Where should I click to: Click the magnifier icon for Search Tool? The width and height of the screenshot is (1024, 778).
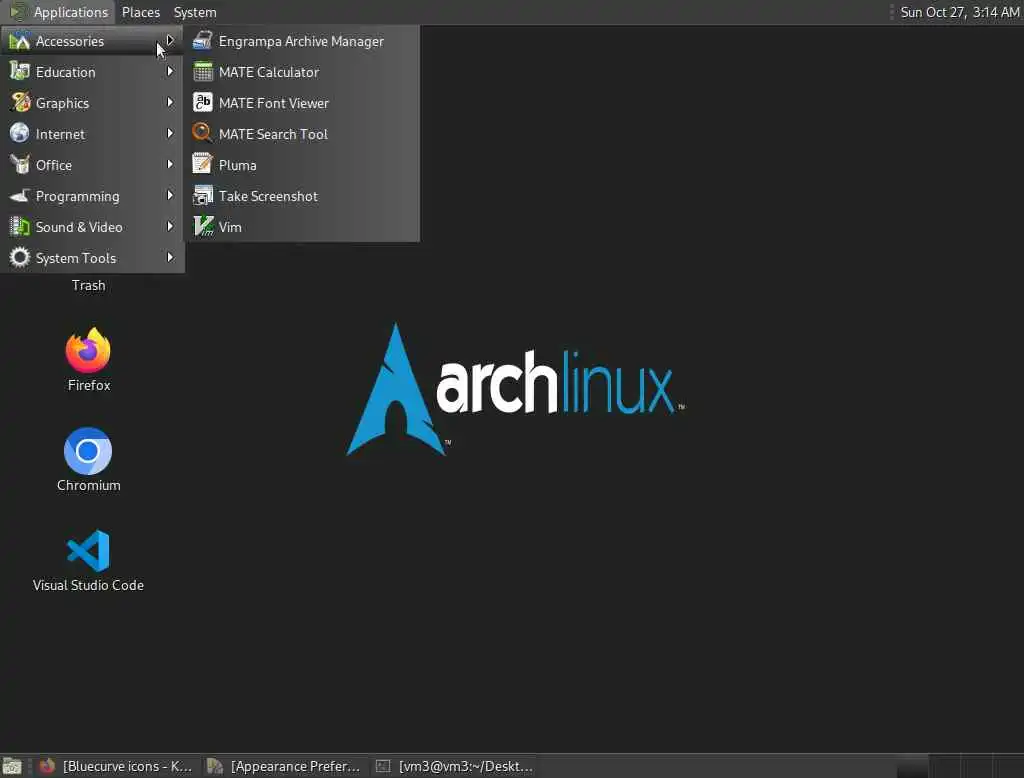(202, 133)
